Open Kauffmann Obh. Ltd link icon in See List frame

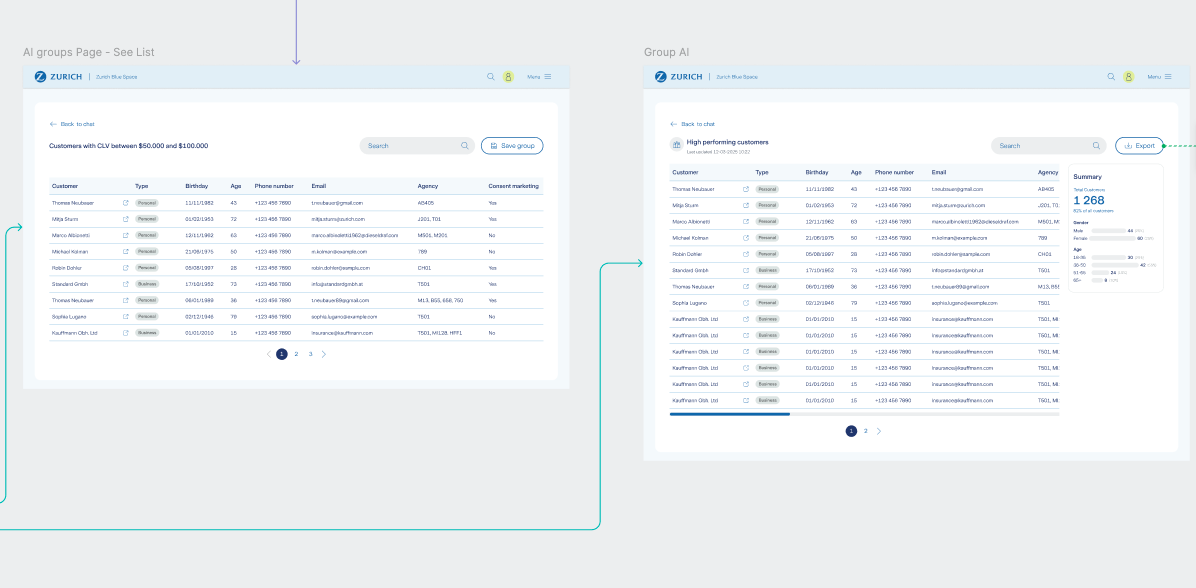tap(126, 333)
